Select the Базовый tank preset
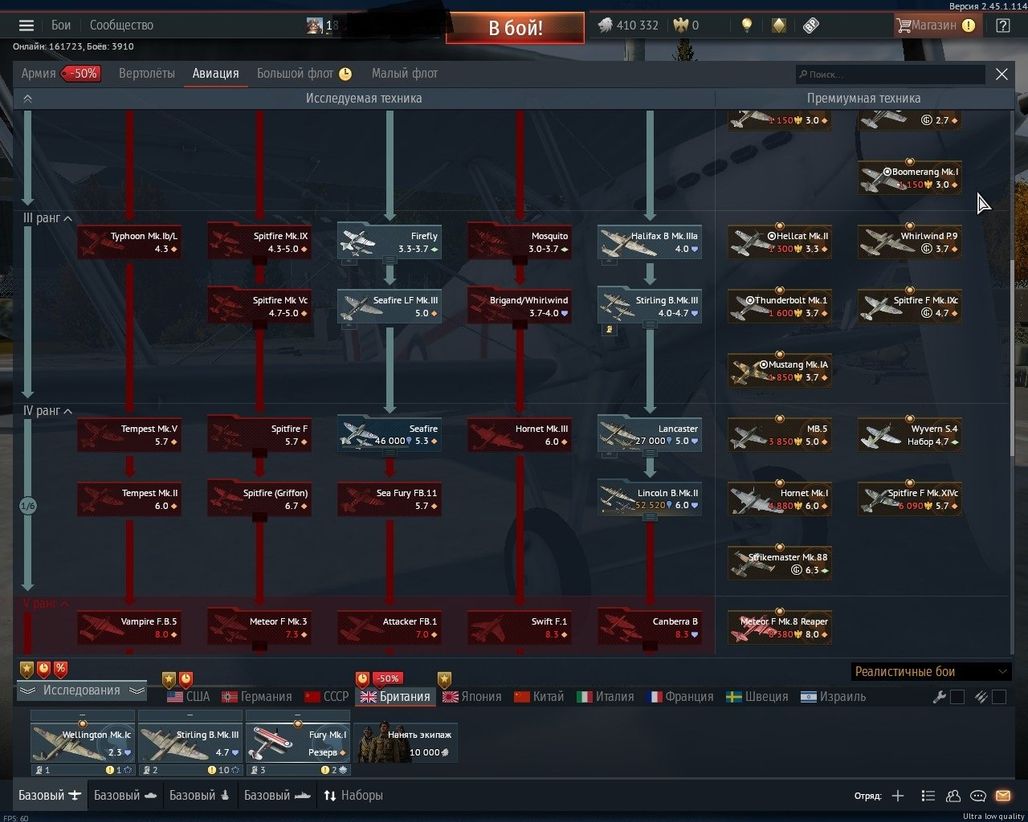 pos(125,795)
